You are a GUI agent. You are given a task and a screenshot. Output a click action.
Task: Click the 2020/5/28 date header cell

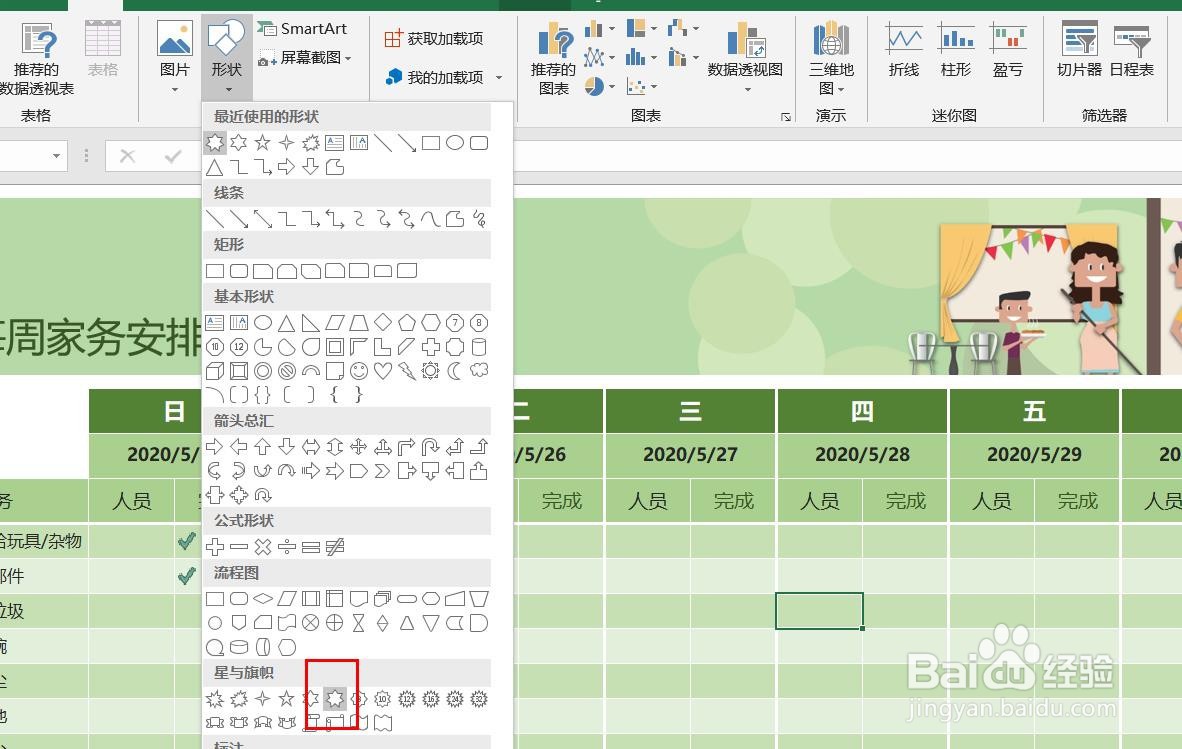tap(862, 454)
